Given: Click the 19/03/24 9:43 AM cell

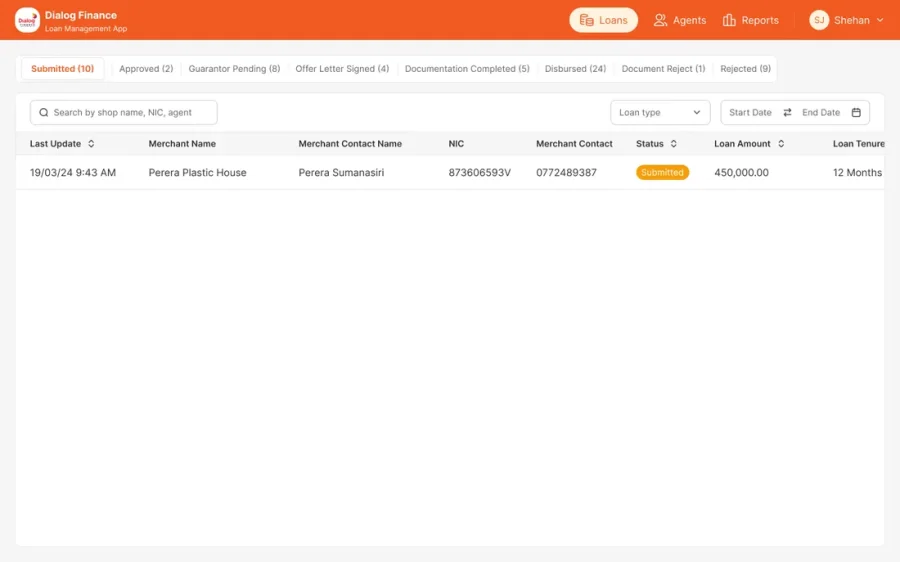Looking at the screenshot, I should point(73,172).
